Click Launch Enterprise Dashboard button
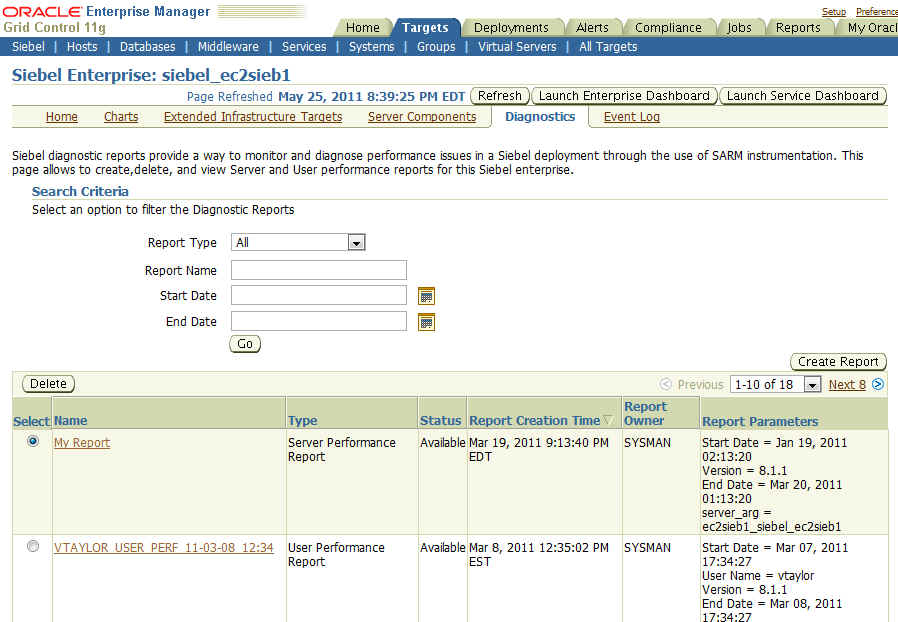The width and height of the screenshot is (898, 622). click(x=624, y=96)
